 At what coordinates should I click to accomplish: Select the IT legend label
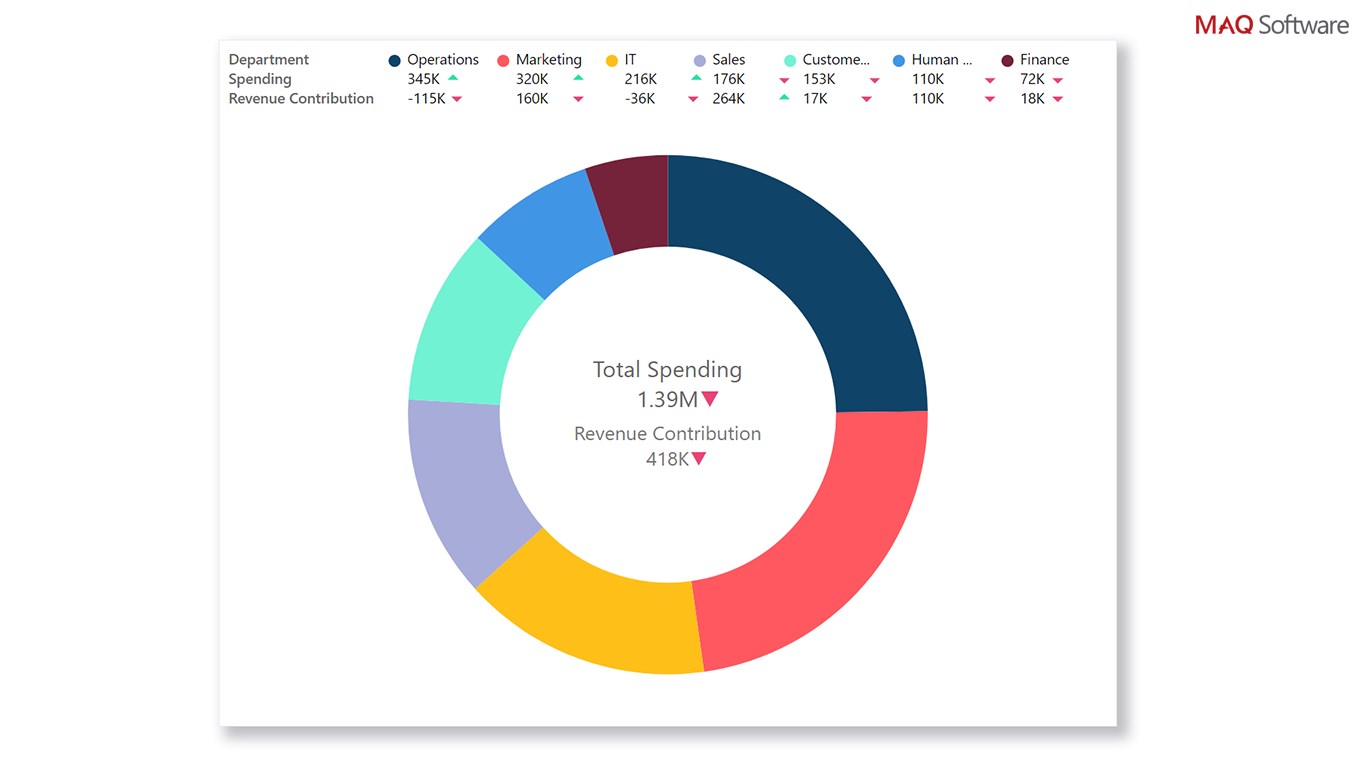(x=630, y=60)
